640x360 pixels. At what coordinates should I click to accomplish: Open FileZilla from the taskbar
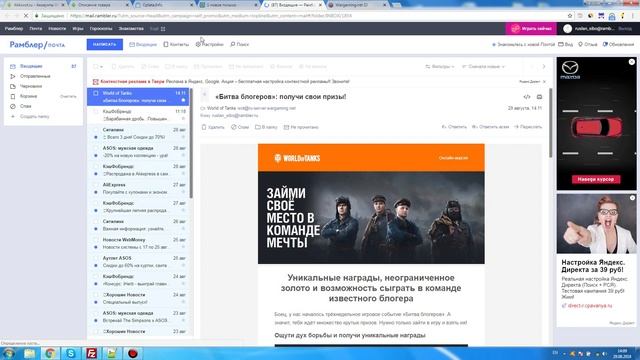pyautogui.click(x=91, y=353)
